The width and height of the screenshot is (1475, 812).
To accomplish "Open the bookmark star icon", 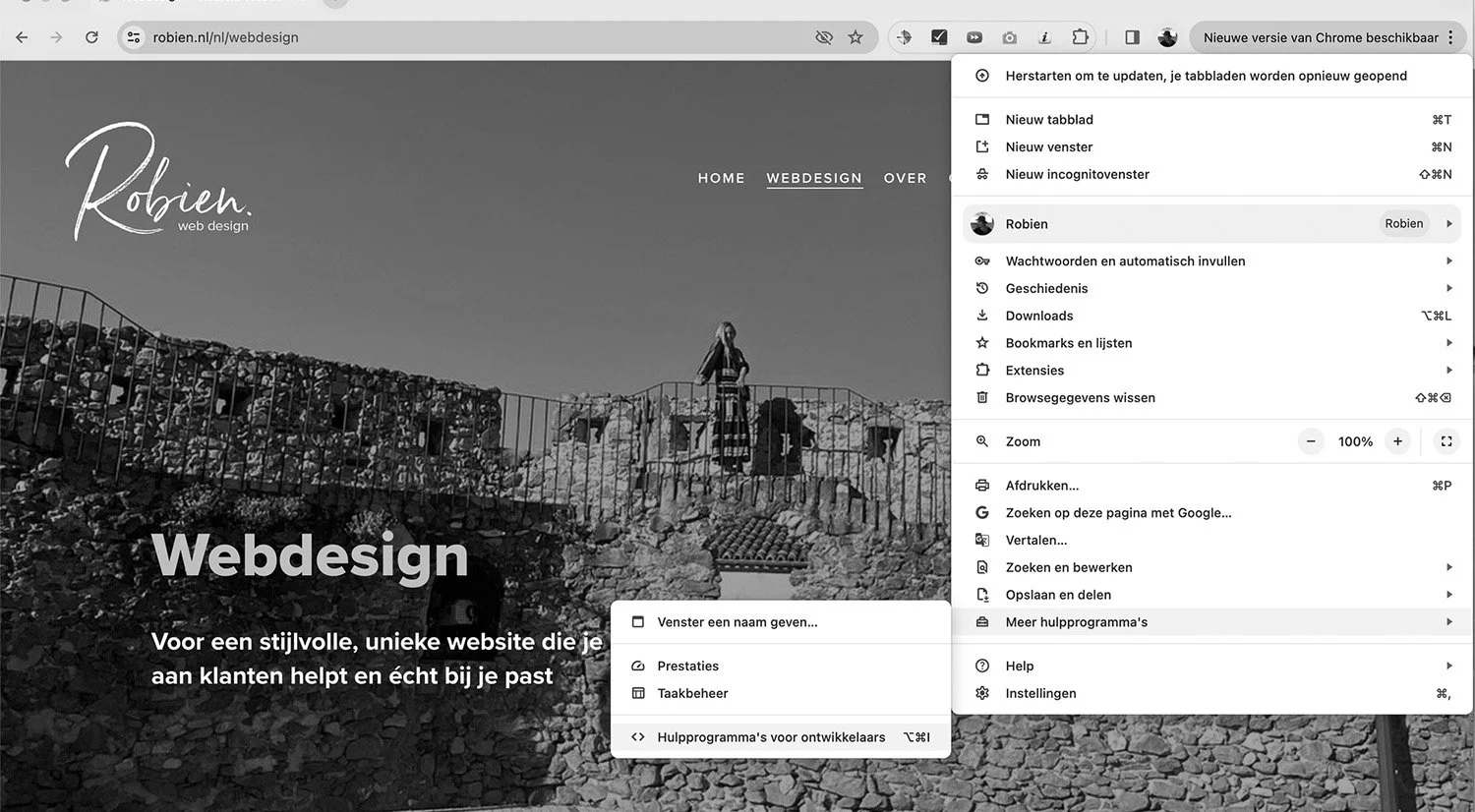I will click(855, 36).
